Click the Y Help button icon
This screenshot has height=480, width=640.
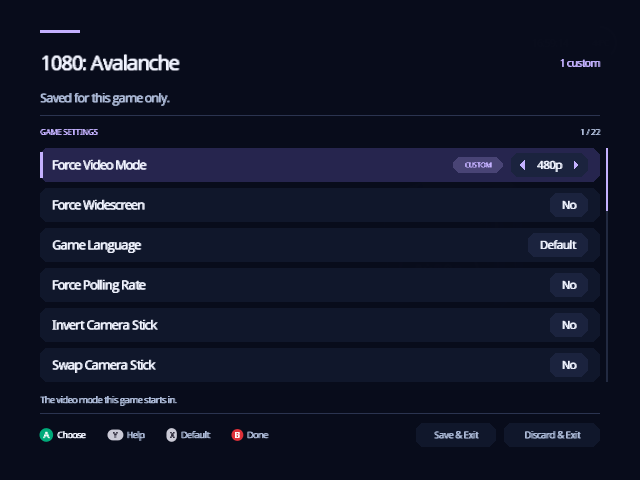(115, 435)
